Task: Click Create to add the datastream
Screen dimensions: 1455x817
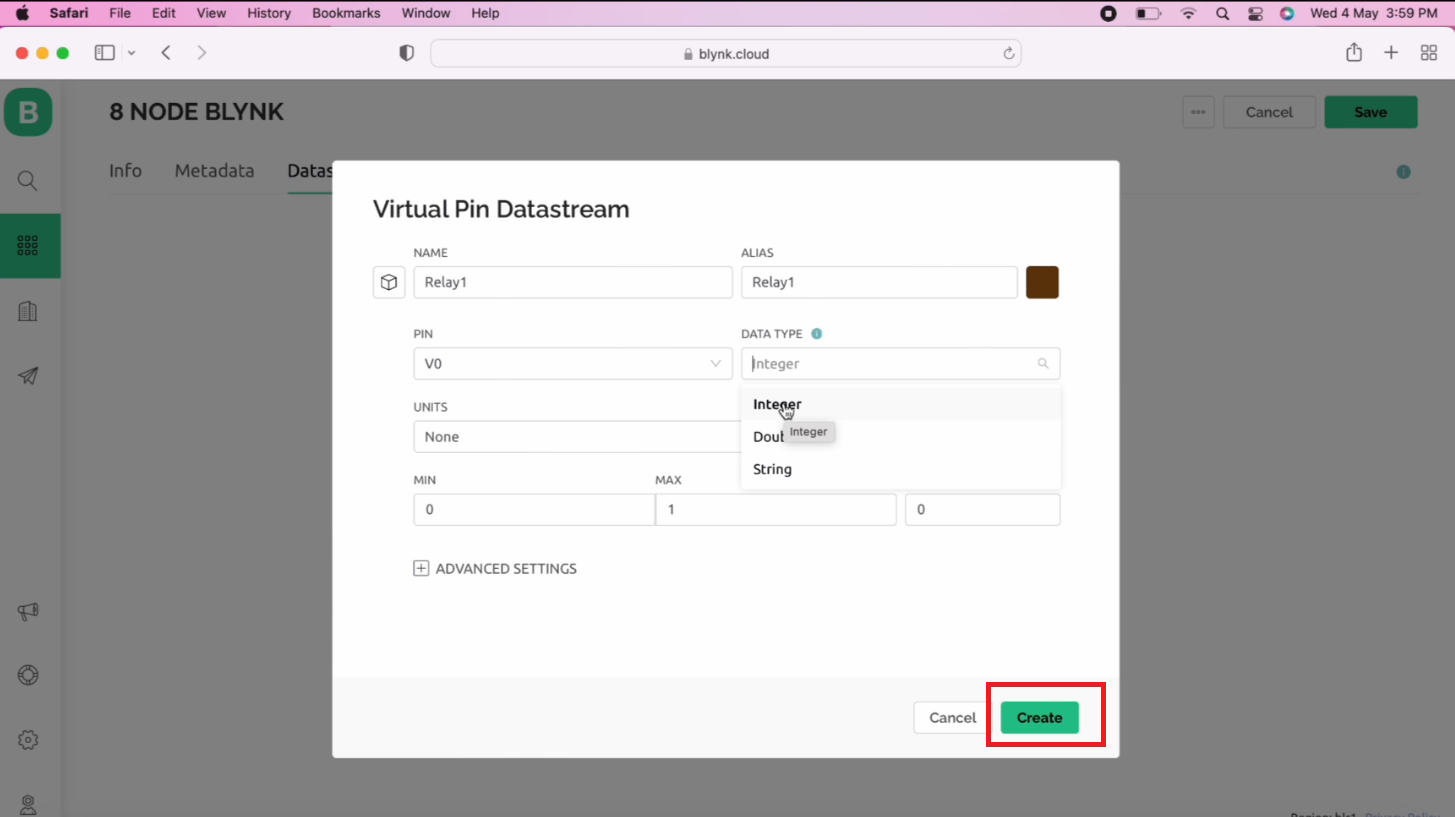Action: point(1039,718)
